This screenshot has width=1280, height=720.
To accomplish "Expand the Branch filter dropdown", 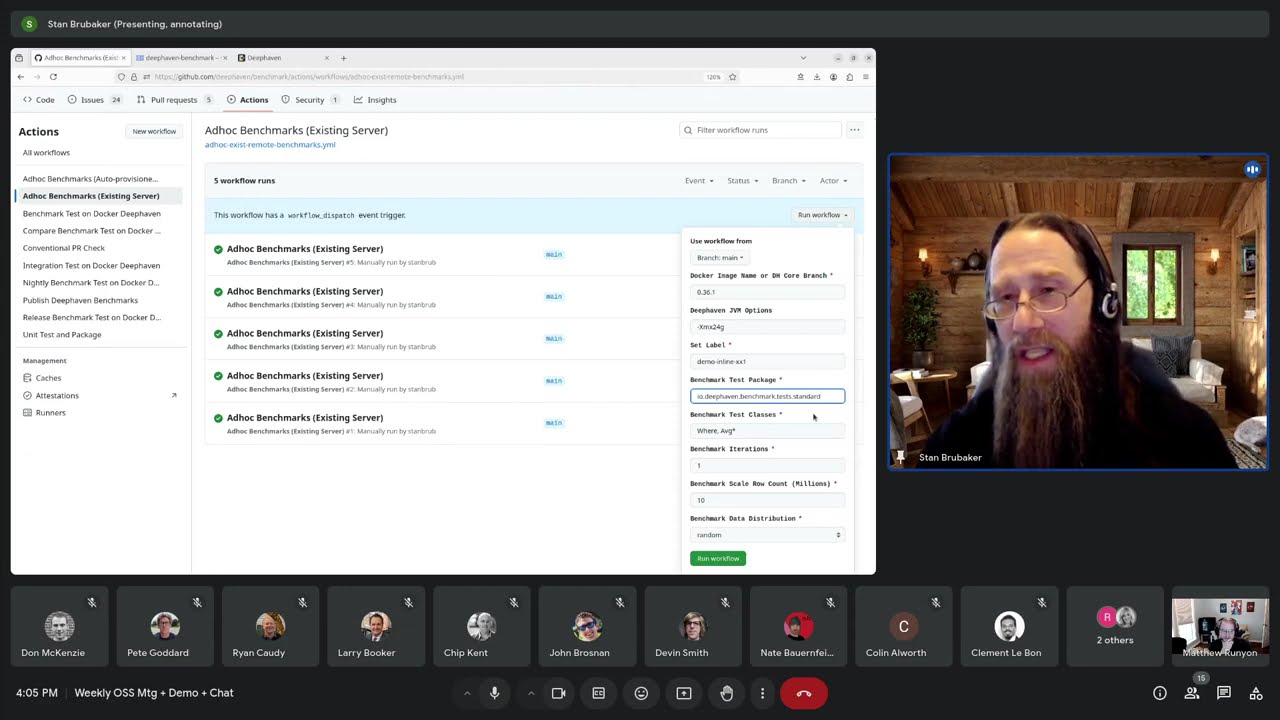I will pos(788,181).
